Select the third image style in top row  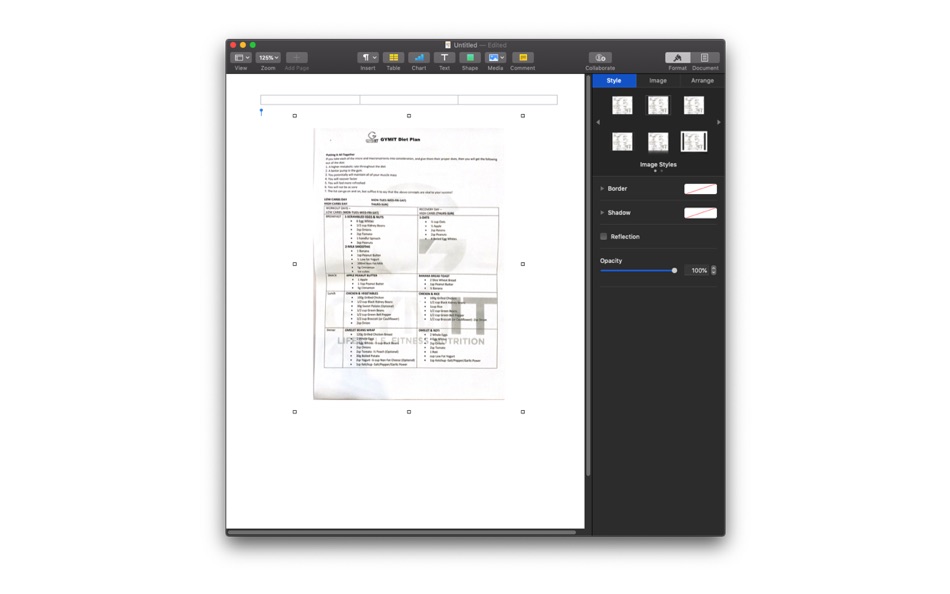coord(694,105)
